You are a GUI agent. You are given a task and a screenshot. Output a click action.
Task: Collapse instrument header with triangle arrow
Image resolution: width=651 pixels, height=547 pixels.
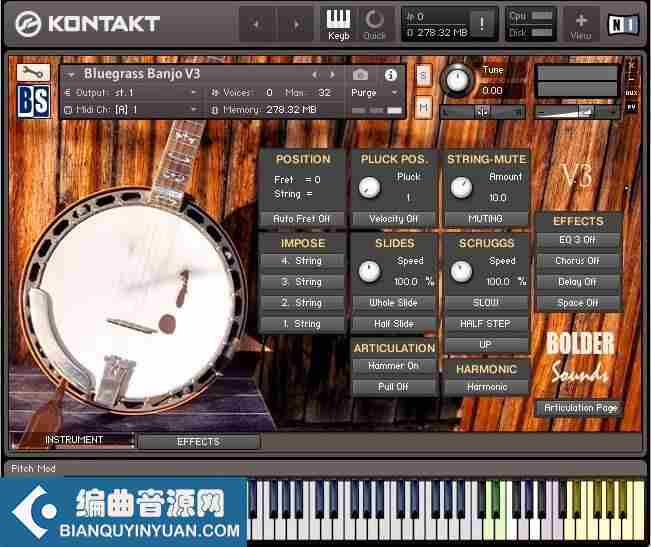coord(71,75)
